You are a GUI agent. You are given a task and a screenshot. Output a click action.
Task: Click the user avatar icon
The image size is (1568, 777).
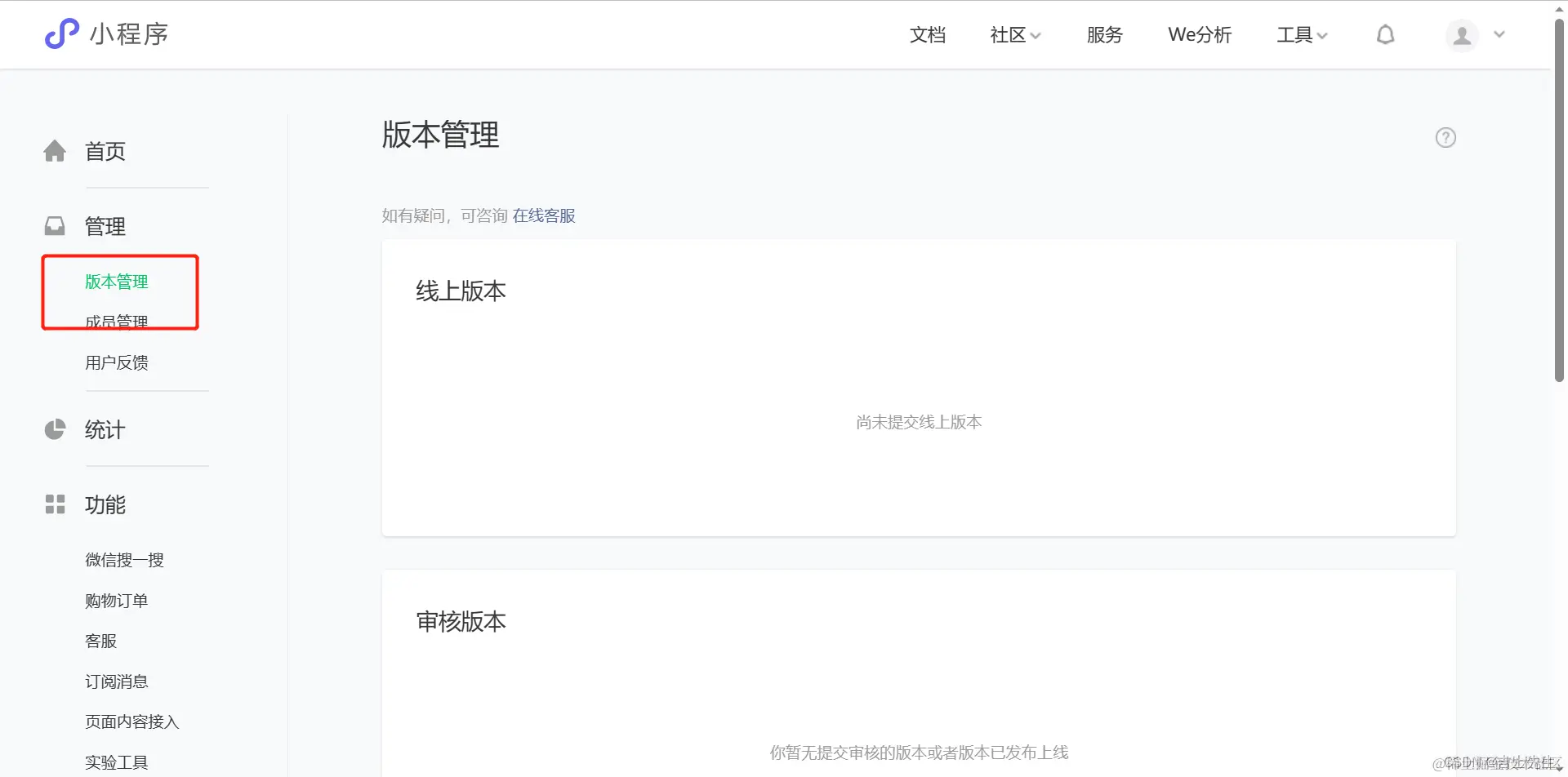click(x=1462, y=35)
